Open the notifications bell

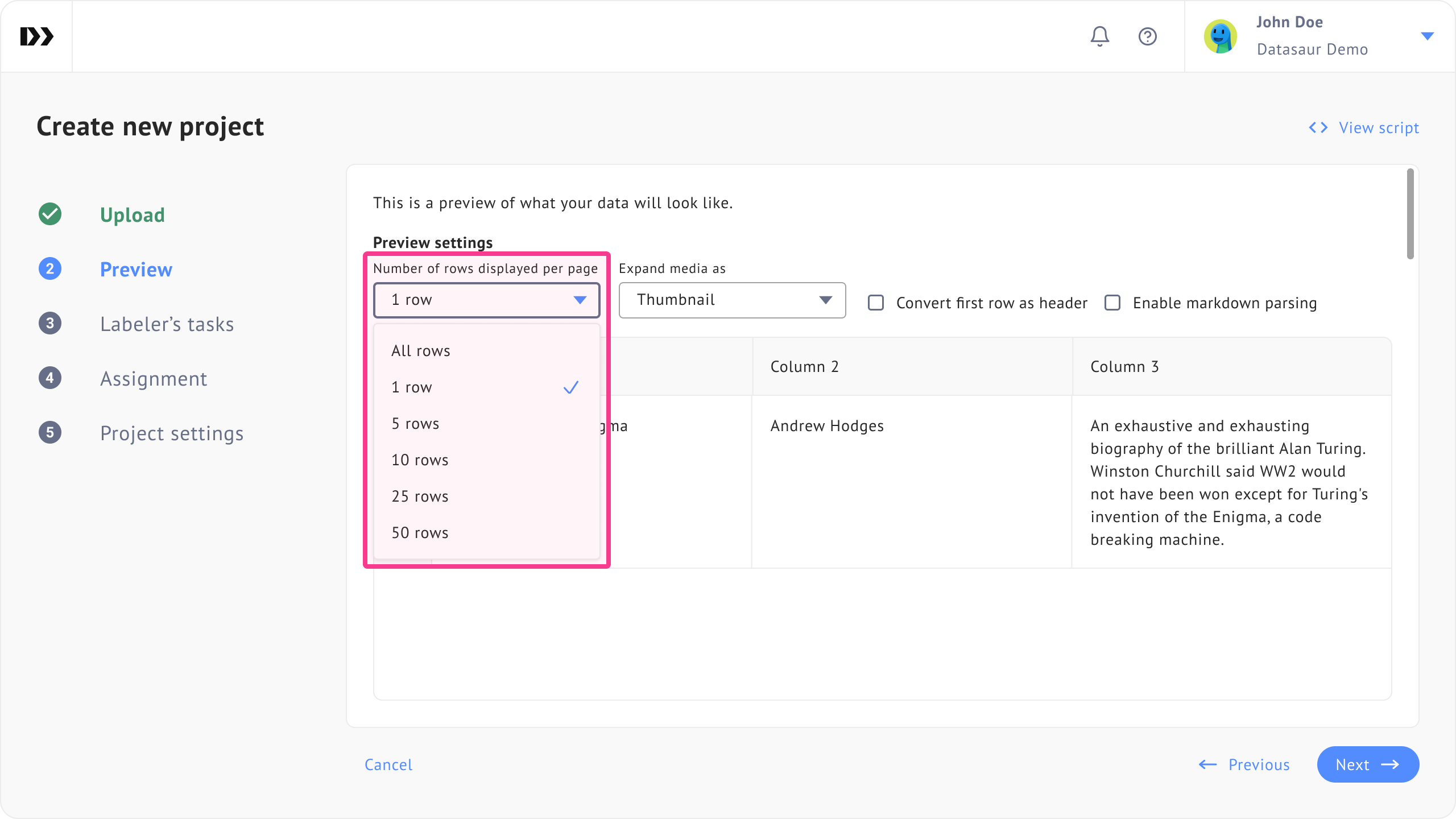(x=1099, y=36)
